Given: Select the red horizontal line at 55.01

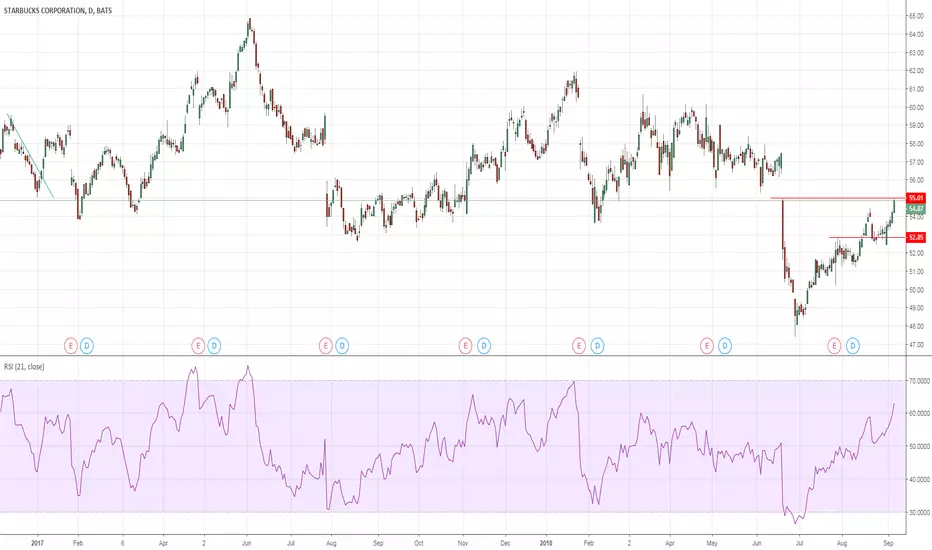Looking at the screenshot, I should pyautogui.click(x=838, y=197).
